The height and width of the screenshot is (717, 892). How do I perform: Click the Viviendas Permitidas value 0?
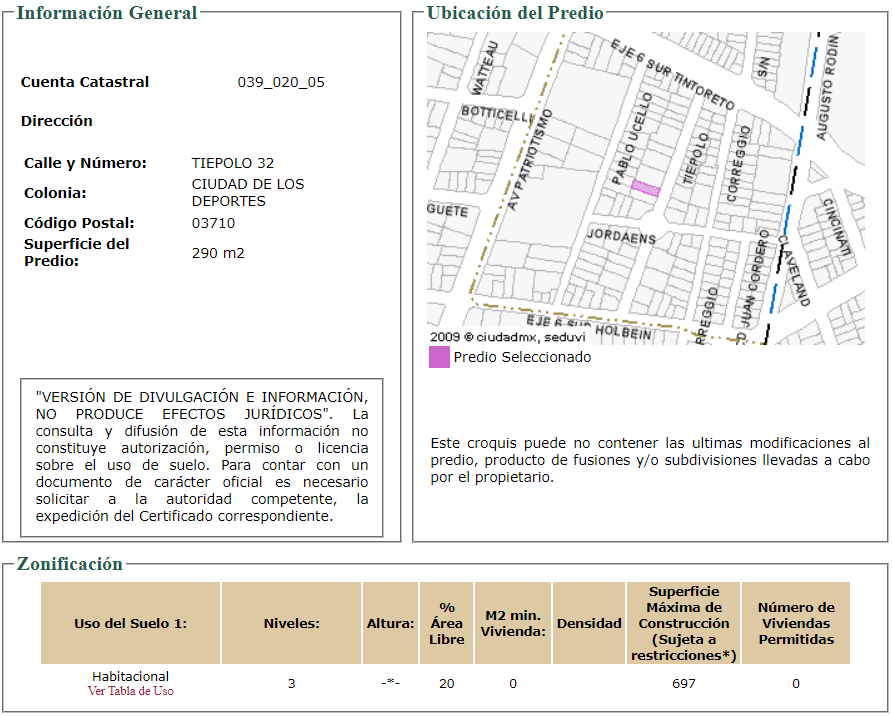point(796,683)
